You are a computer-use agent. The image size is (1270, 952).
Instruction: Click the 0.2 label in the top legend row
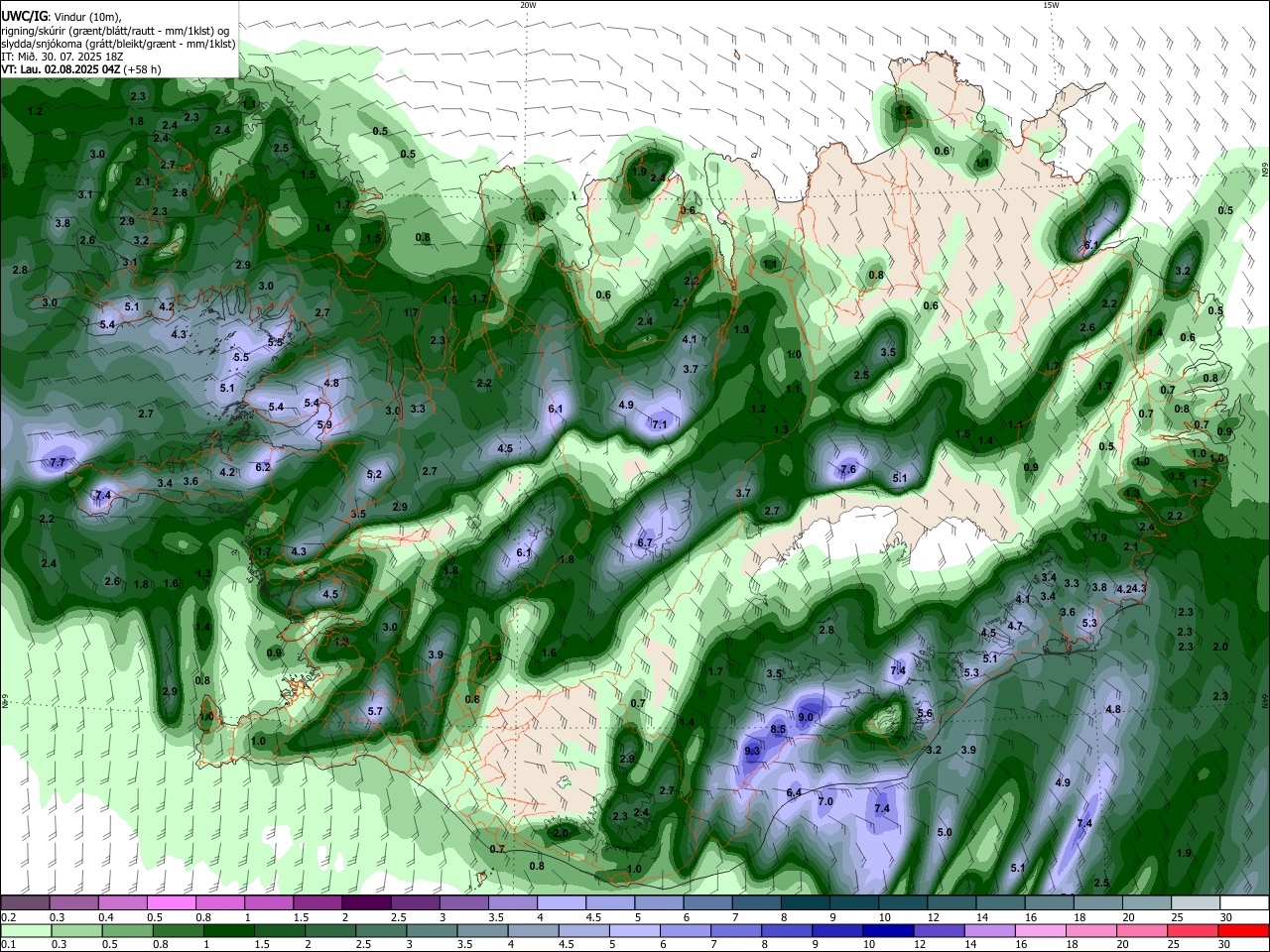pos(7,917)
